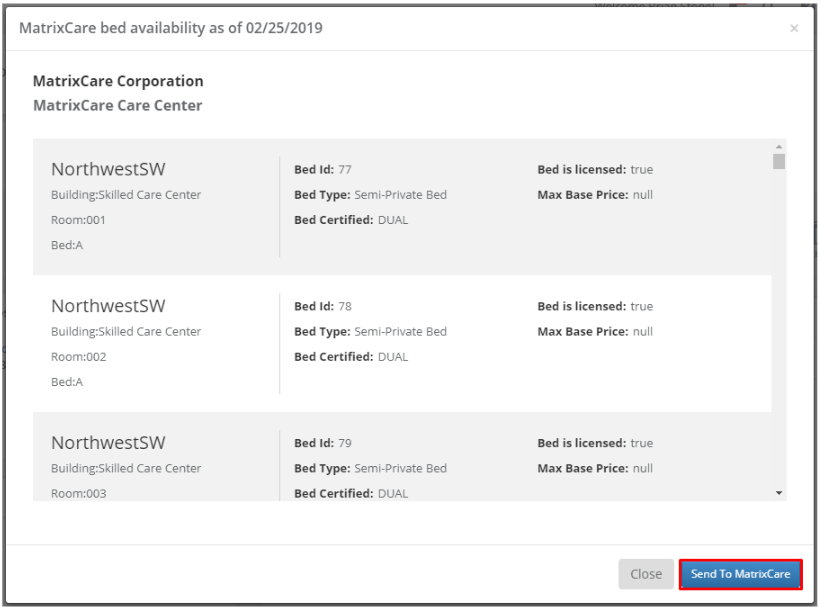Click the Room:003 text

click(x=79, y=493)
